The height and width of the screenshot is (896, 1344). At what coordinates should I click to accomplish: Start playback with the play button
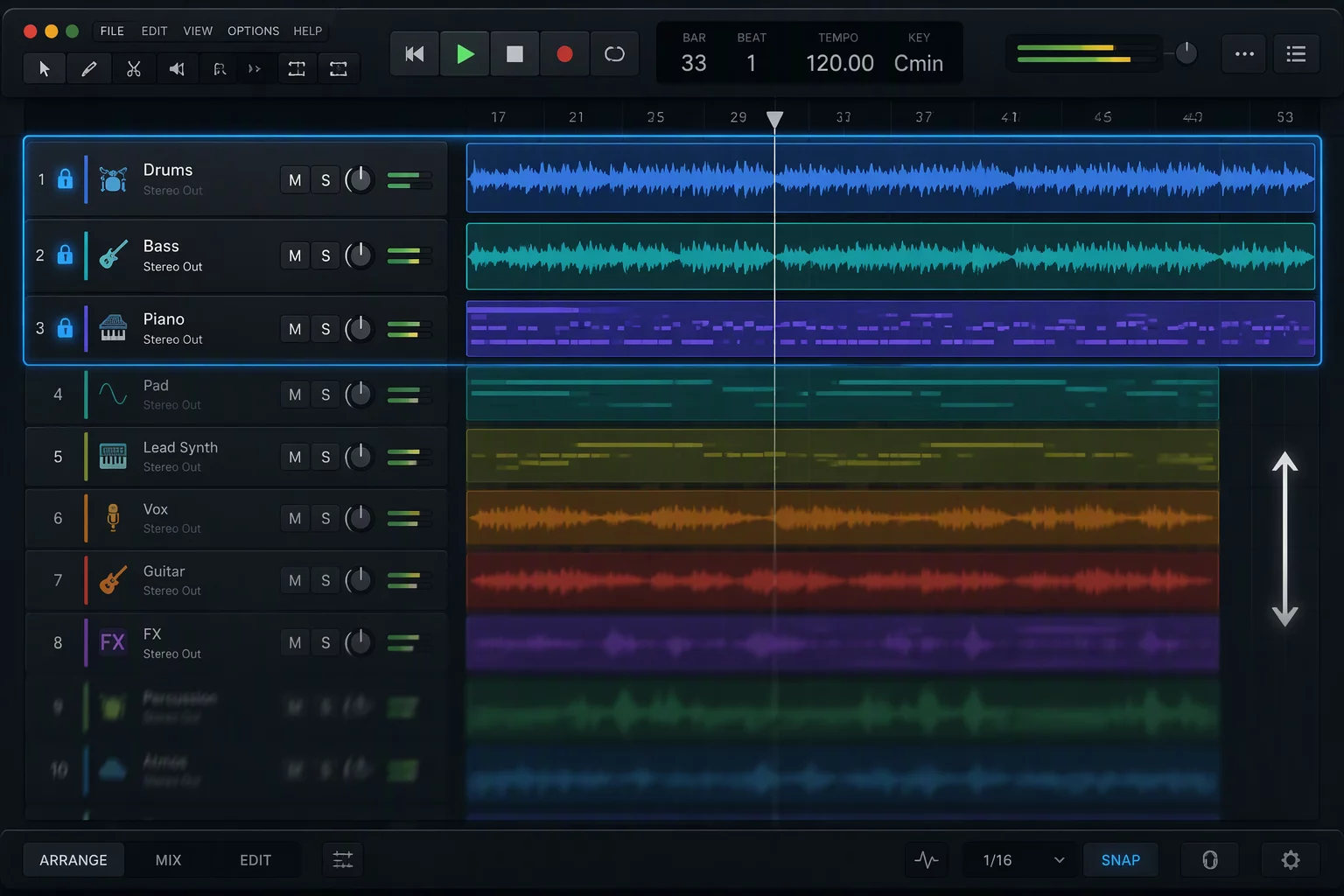pyautogui.click(x=465, y=54)
